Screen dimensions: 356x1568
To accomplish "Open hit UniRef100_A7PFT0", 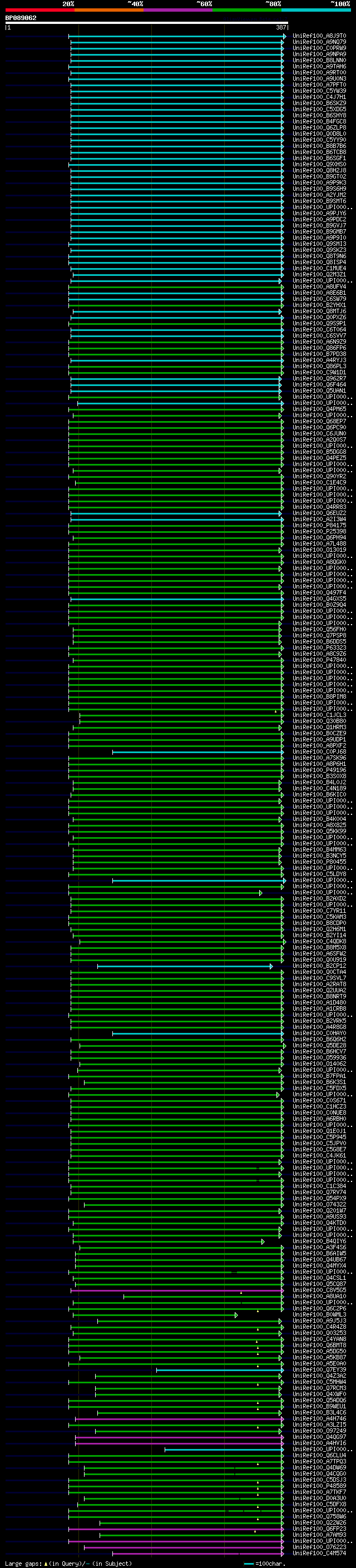I will point(319,85).
